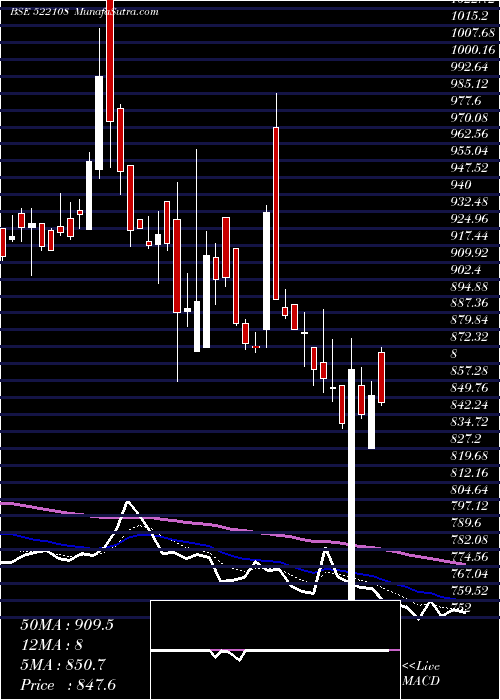Click the '12MA' readout
The image size is (500, 700).
51,645
